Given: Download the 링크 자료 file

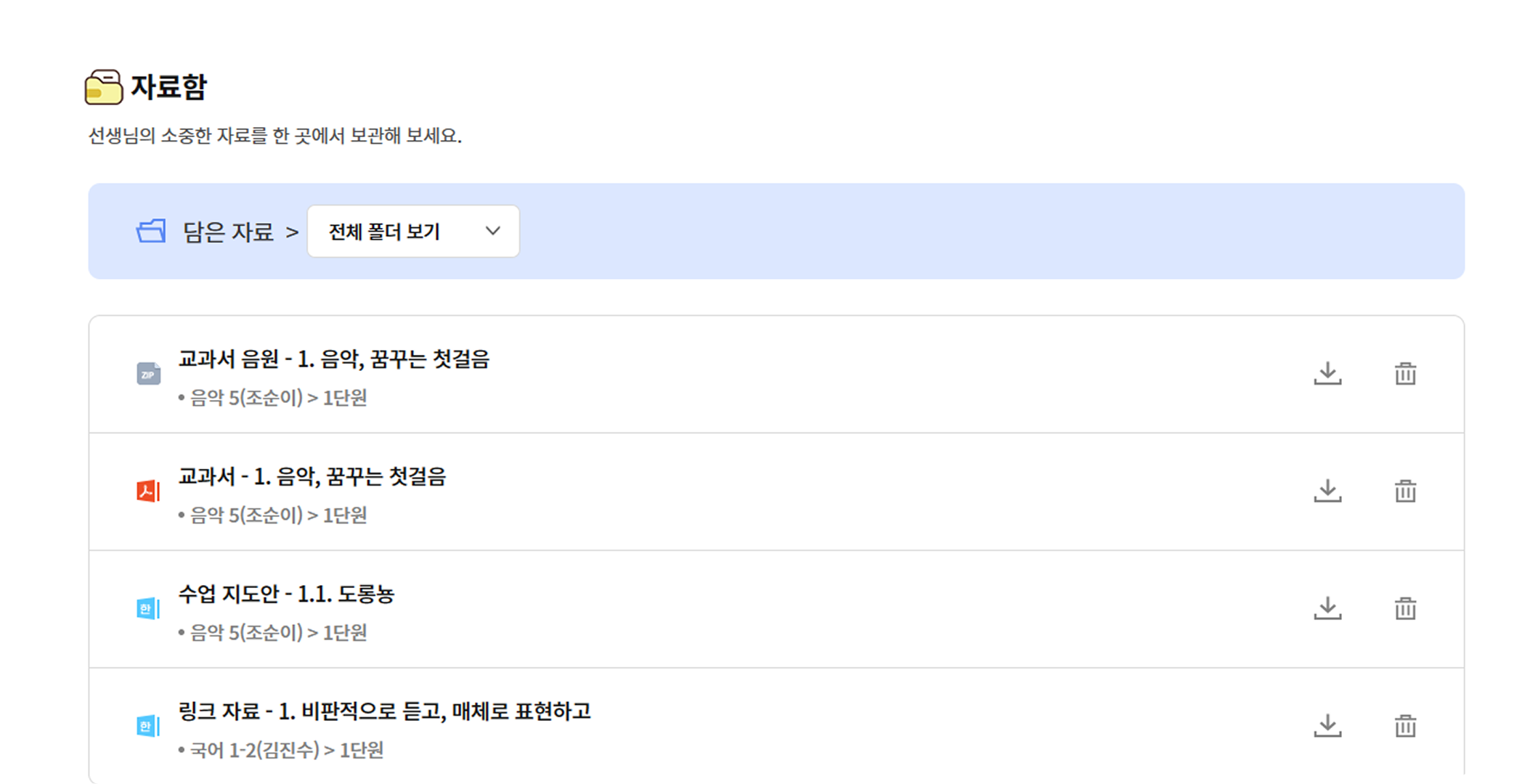Looking at the screenshot, I should coord(1327,725).
